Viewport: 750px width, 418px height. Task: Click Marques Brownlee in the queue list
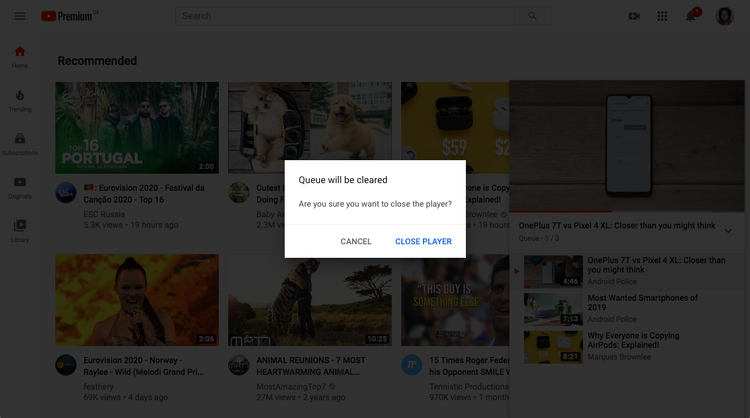[619, 357]
